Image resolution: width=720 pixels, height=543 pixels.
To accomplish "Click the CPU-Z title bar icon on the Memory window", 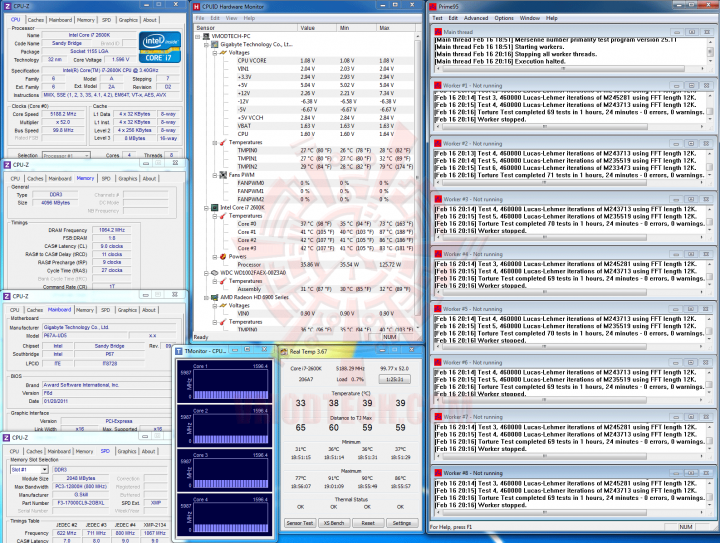I will point(7,165).
